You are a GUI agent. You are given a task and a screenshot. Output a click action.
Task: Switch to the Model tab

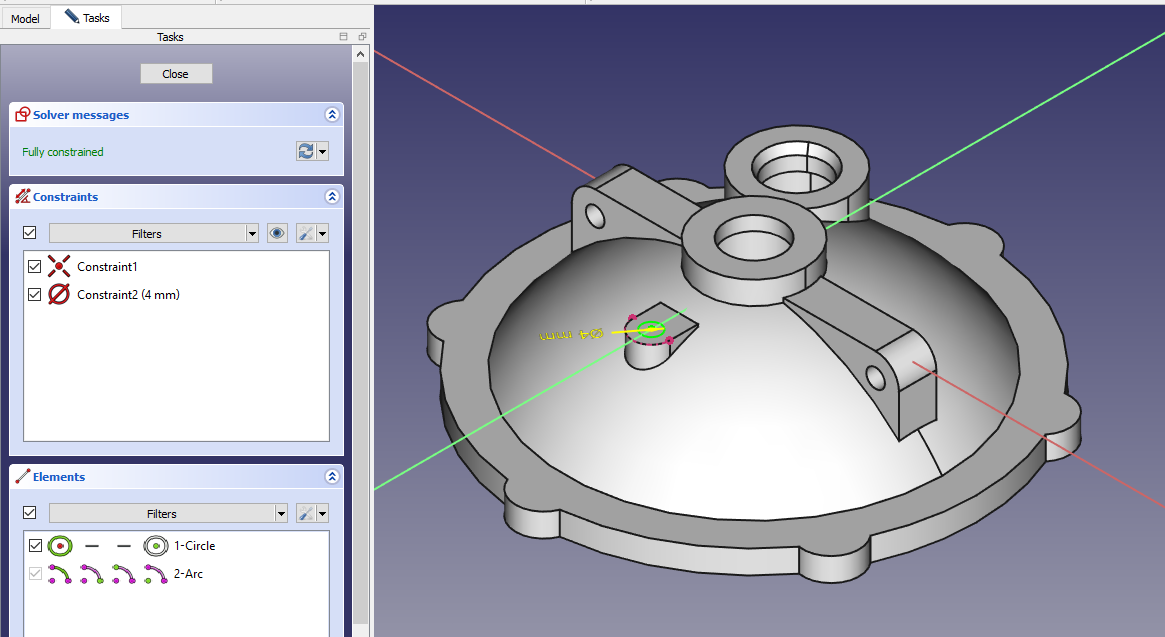[25, 18]
